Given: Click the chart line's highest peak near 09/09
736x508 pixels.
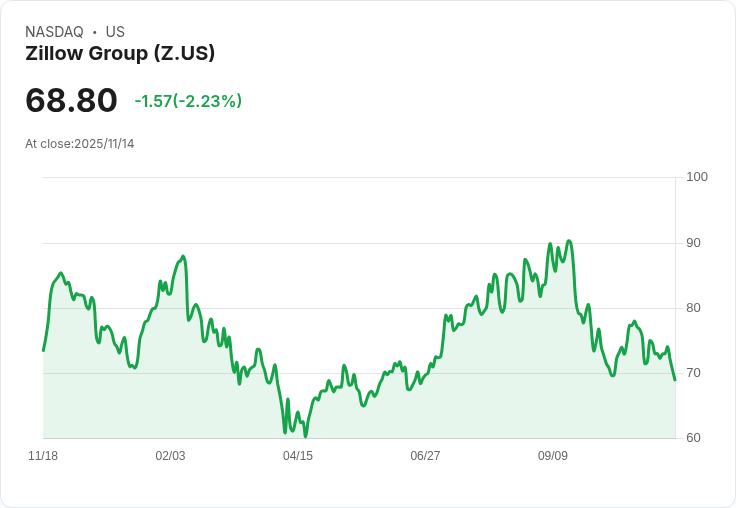Looking at the screenshot, I should point(569,241).
